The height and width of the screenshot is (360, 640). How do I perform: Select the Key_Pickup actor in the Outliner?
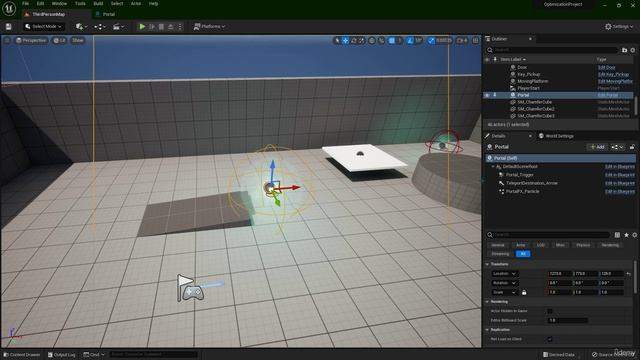(529, 74)
